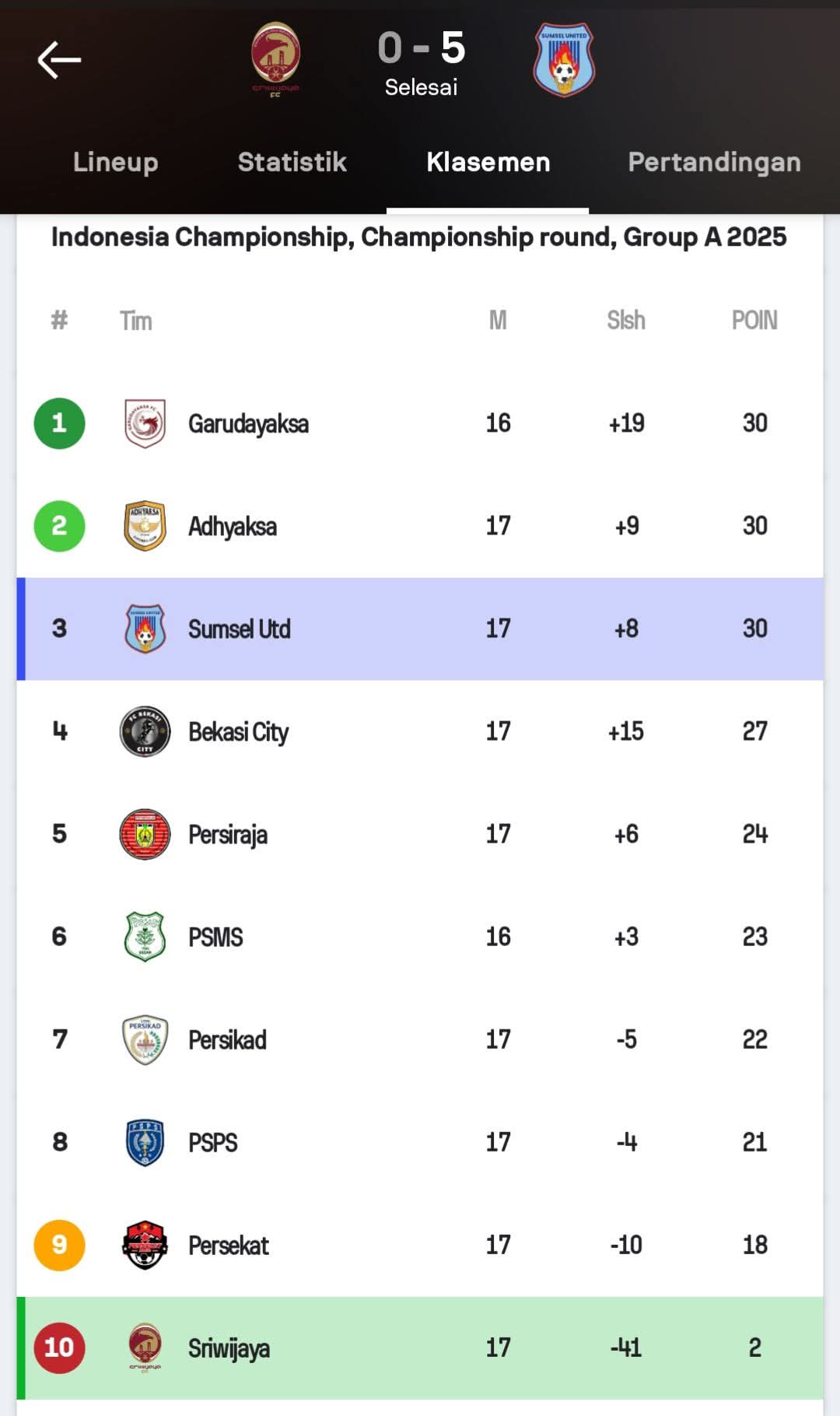Screen dimensions: 840x1416
Task: Tap the POIN column header
Action: pyautogui.click(x=754, y=321)
